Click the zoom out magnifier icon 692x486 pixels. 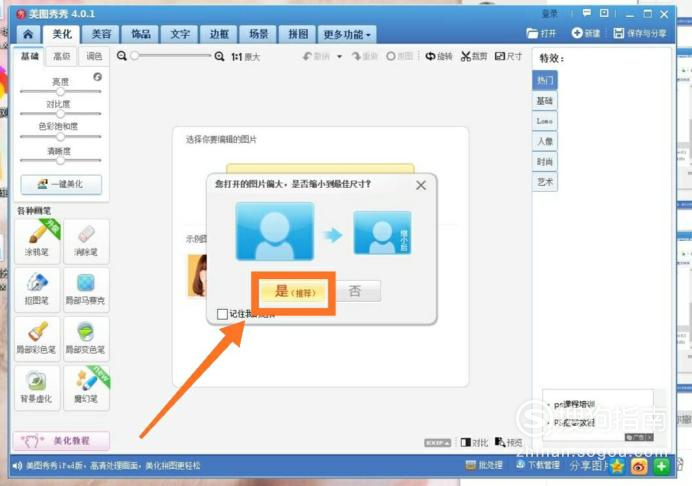click(121, 56)
